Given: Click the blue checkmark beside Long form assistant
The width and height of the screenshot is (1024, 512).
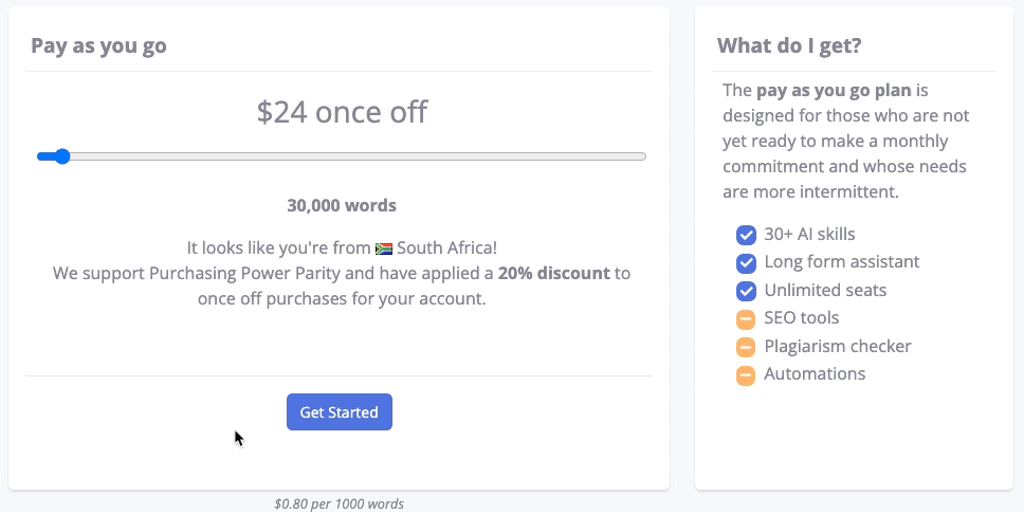Looking at the screenshot, I should point(746,263).
